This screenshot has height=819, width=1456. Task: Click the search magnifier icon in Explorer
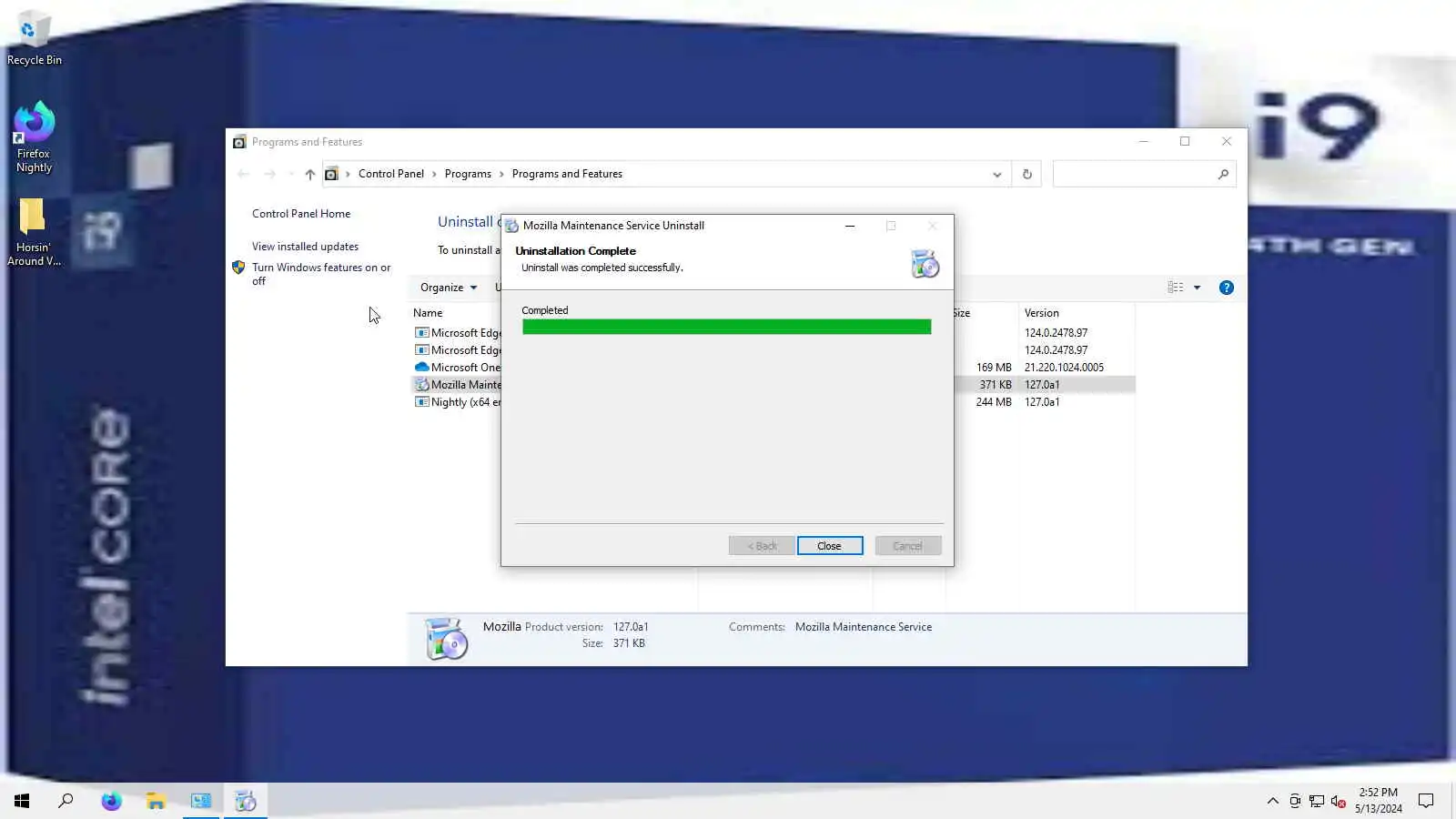[x=1223, y=174]
